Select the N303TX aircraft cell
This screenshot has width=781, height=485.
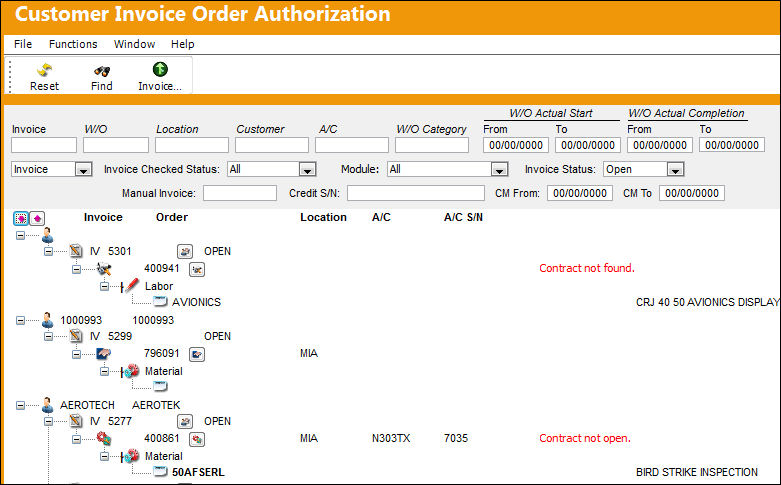coord(391,438)
